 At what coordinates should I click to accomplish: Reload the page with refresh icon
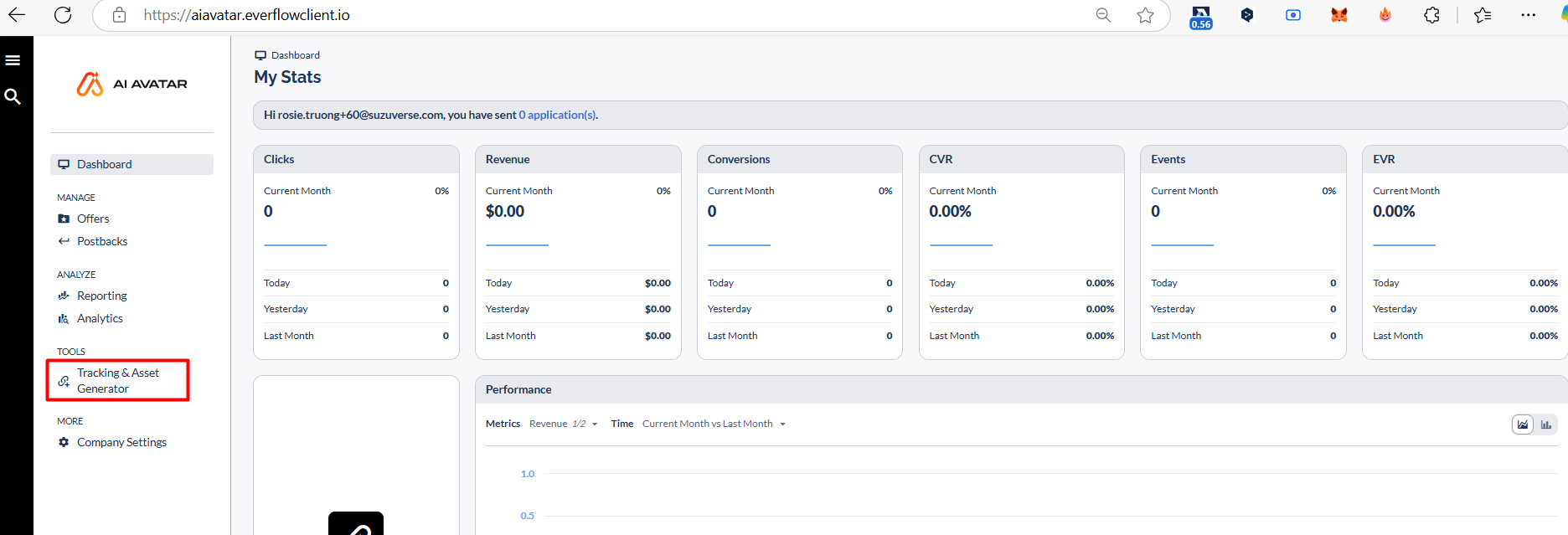click(x=63, y=15)
